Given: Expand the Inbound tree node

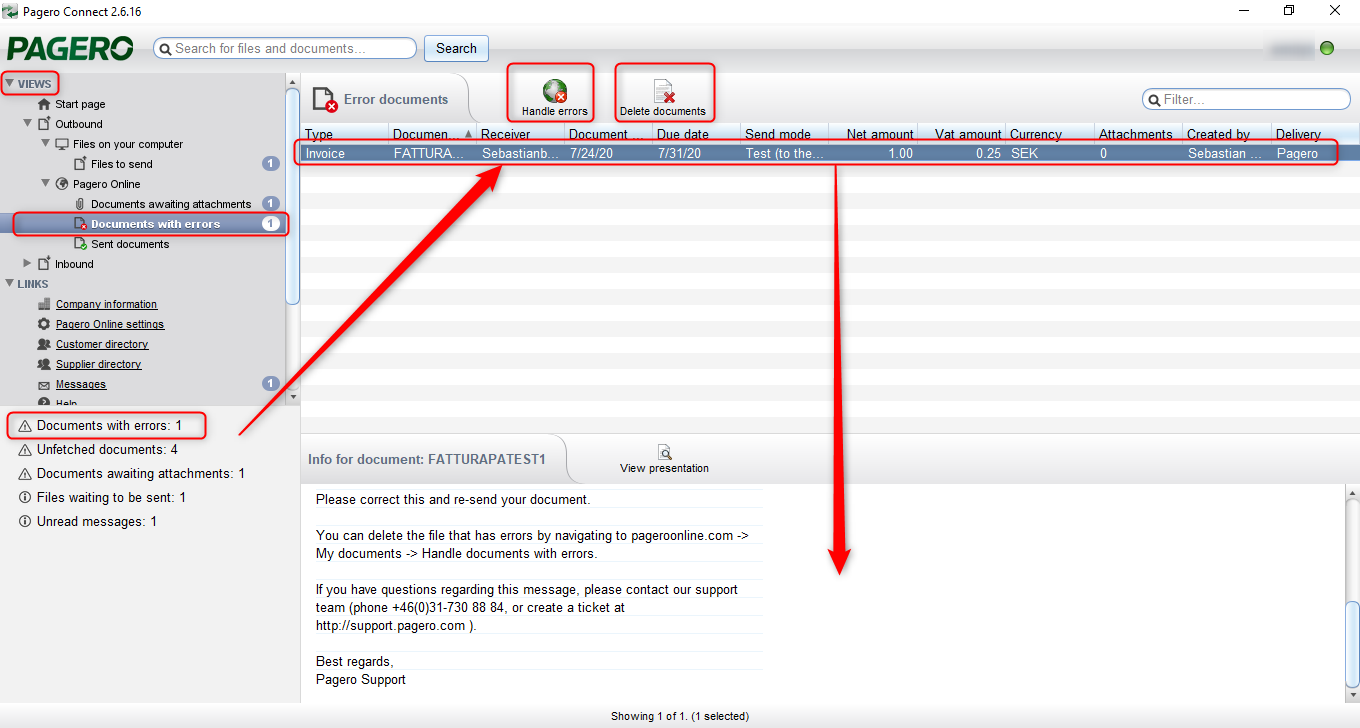Looking at the screenshot, I should 28,264.
